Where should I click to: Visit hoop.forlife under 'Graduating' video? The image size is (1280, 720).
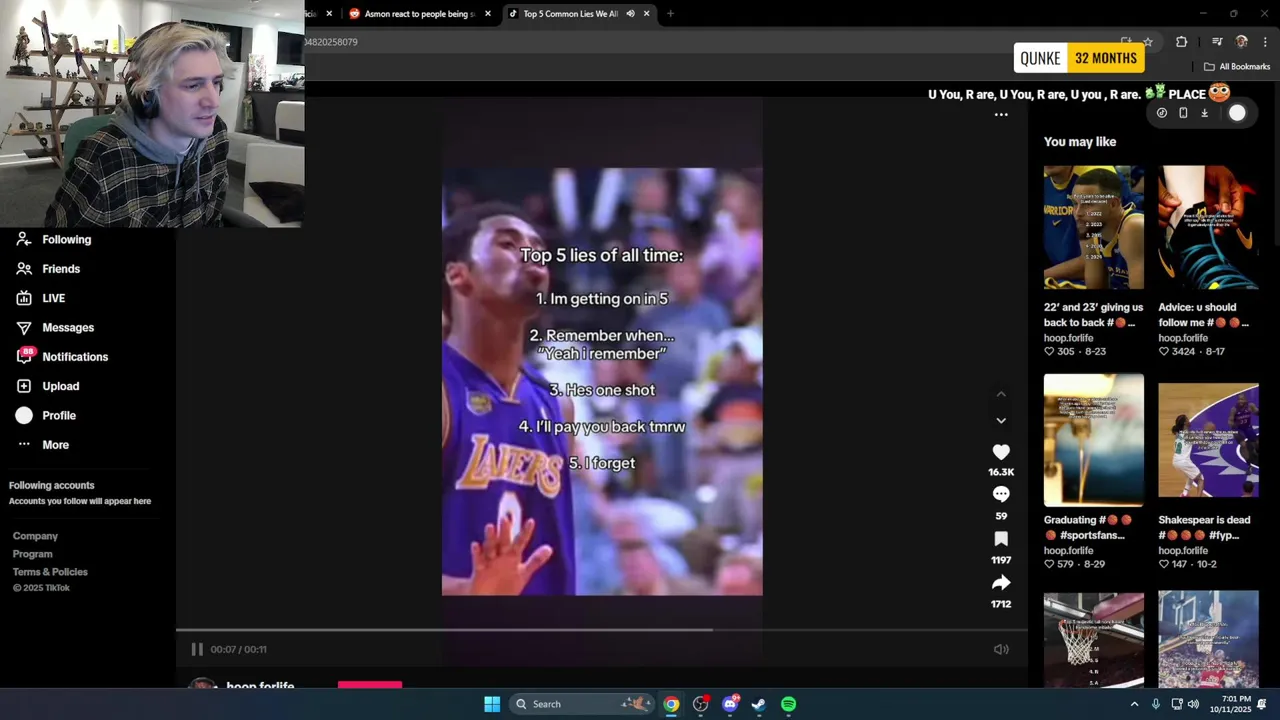click(x=1069, y=551)
